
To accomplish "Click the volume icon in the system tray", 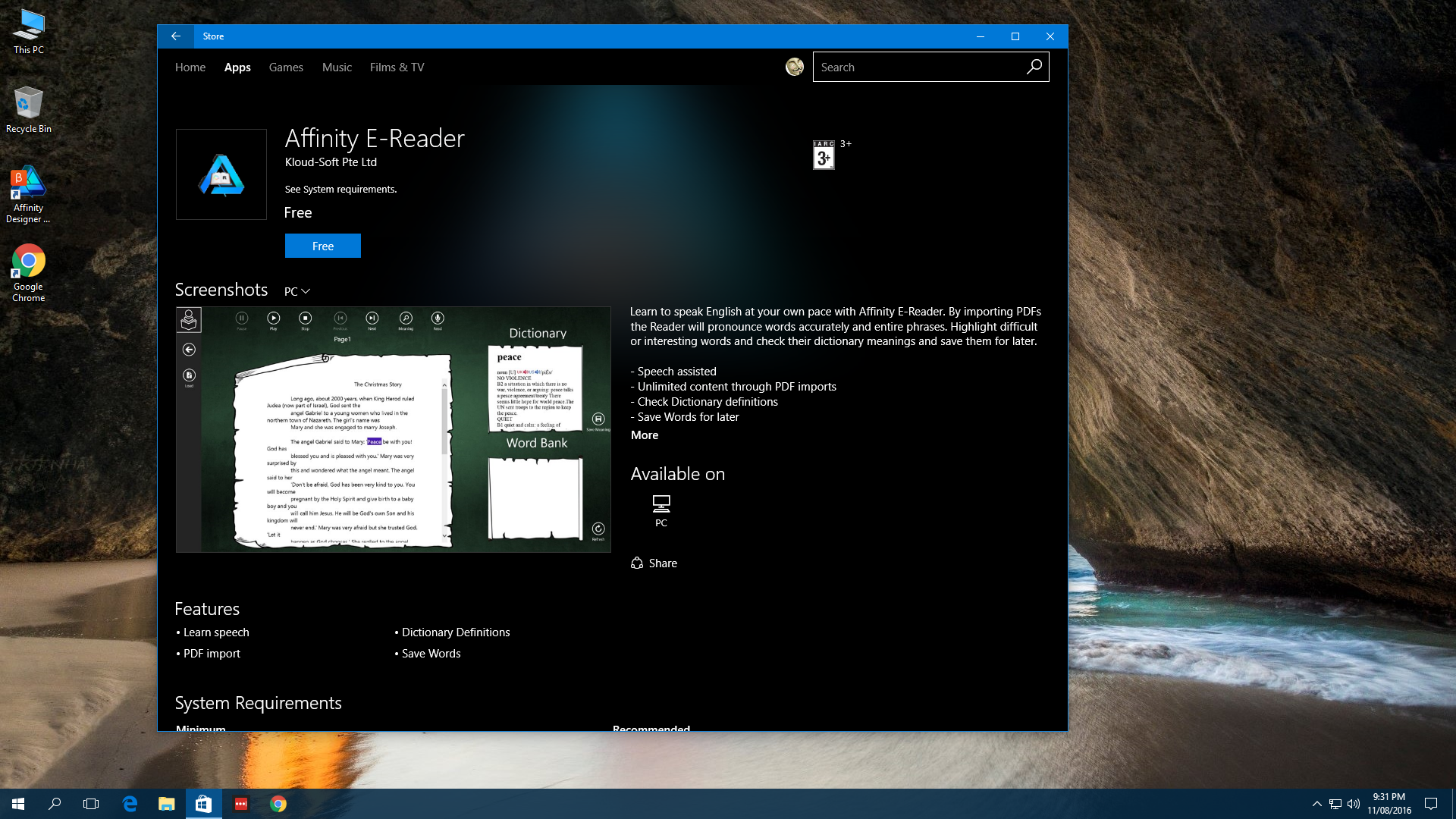I will pos(1354,804).
